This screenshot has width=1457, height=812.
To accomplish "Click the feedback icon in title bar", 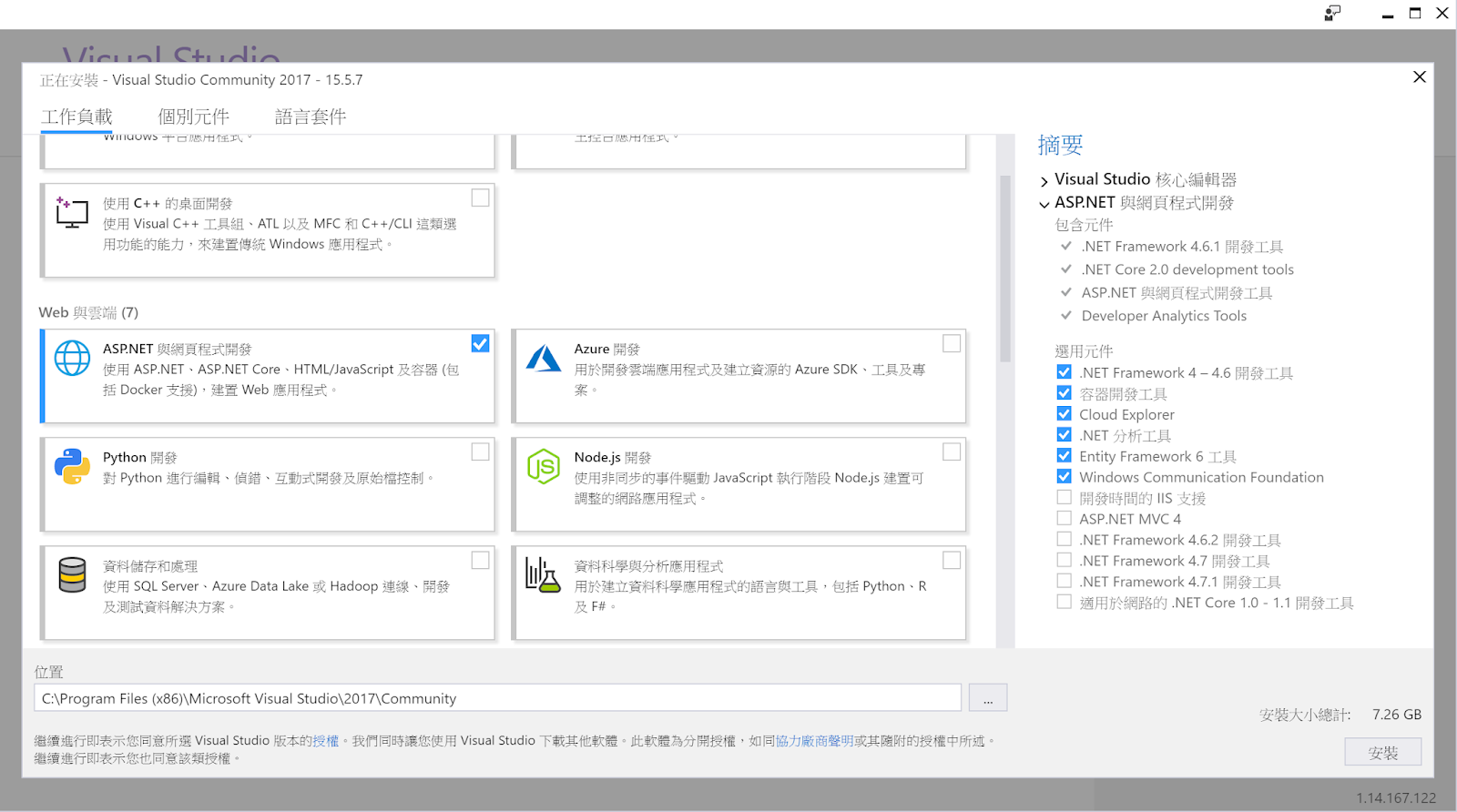I will [x=1332, y=13].
